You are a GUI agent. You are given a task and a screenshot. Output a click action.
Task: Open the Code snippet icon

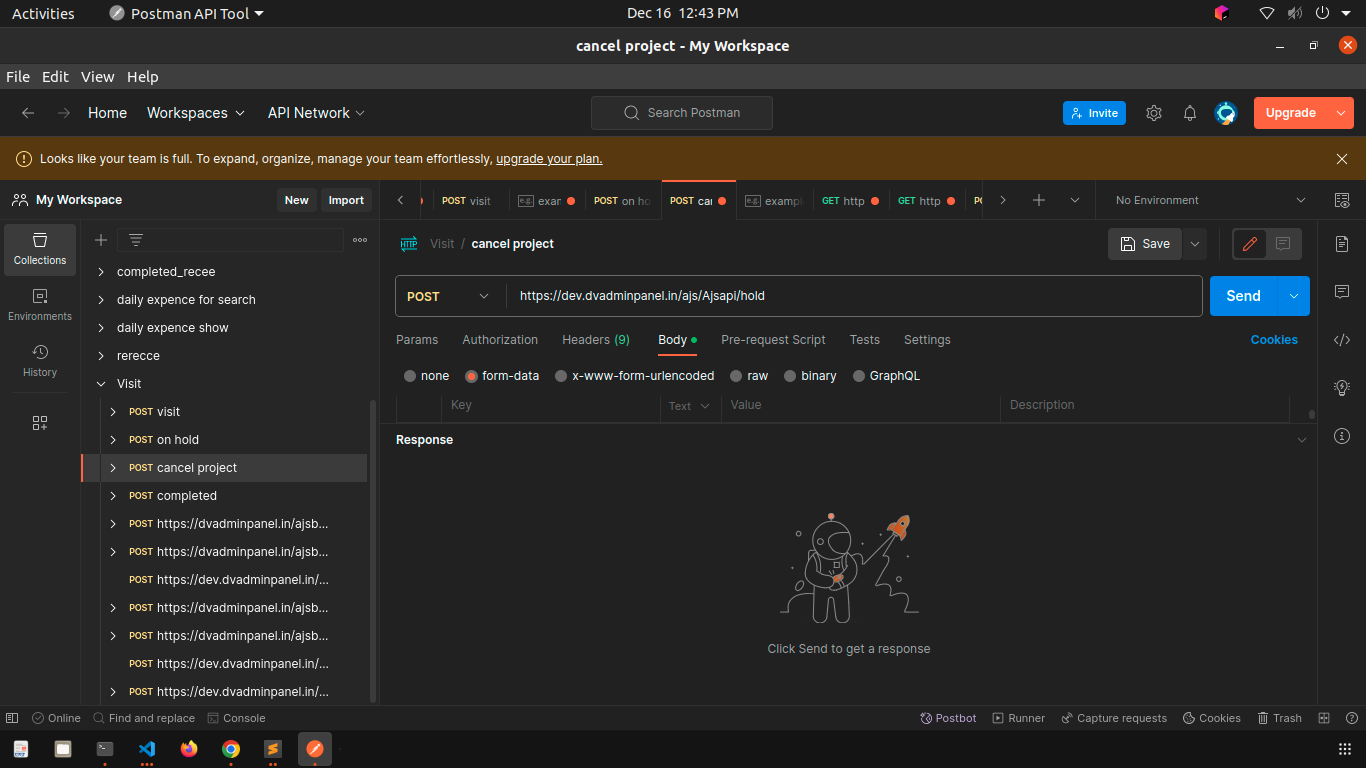pos(1342,340)
